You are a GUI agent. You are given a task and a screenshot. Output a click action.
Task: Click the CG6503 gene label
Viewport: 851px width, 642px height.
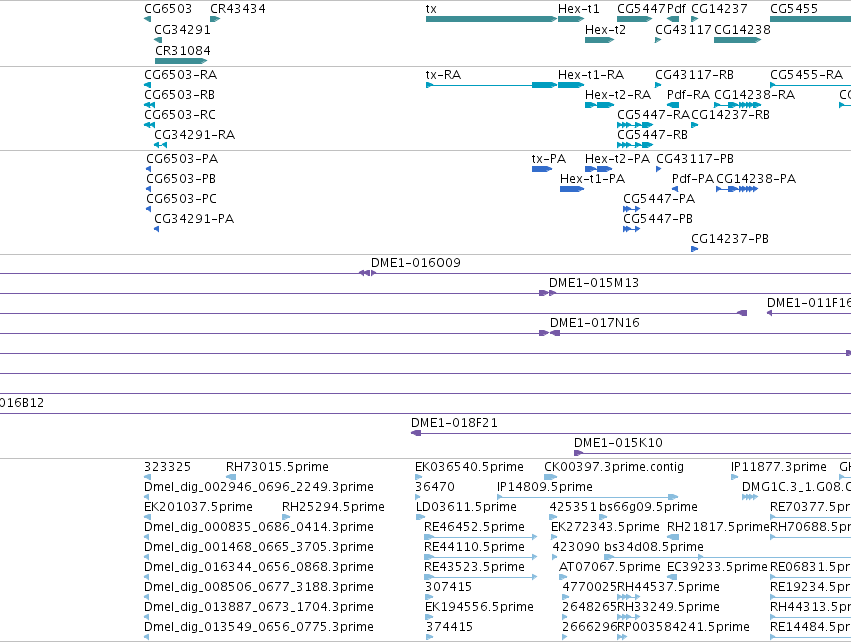[x=168, y=9]
